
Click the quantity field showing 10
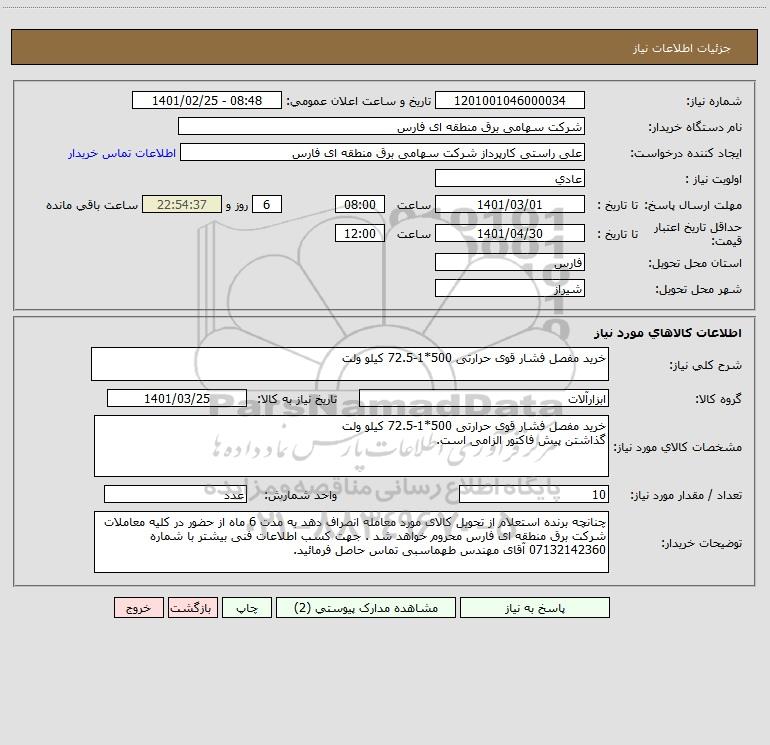pyautogui.click(x=534, y=494)
